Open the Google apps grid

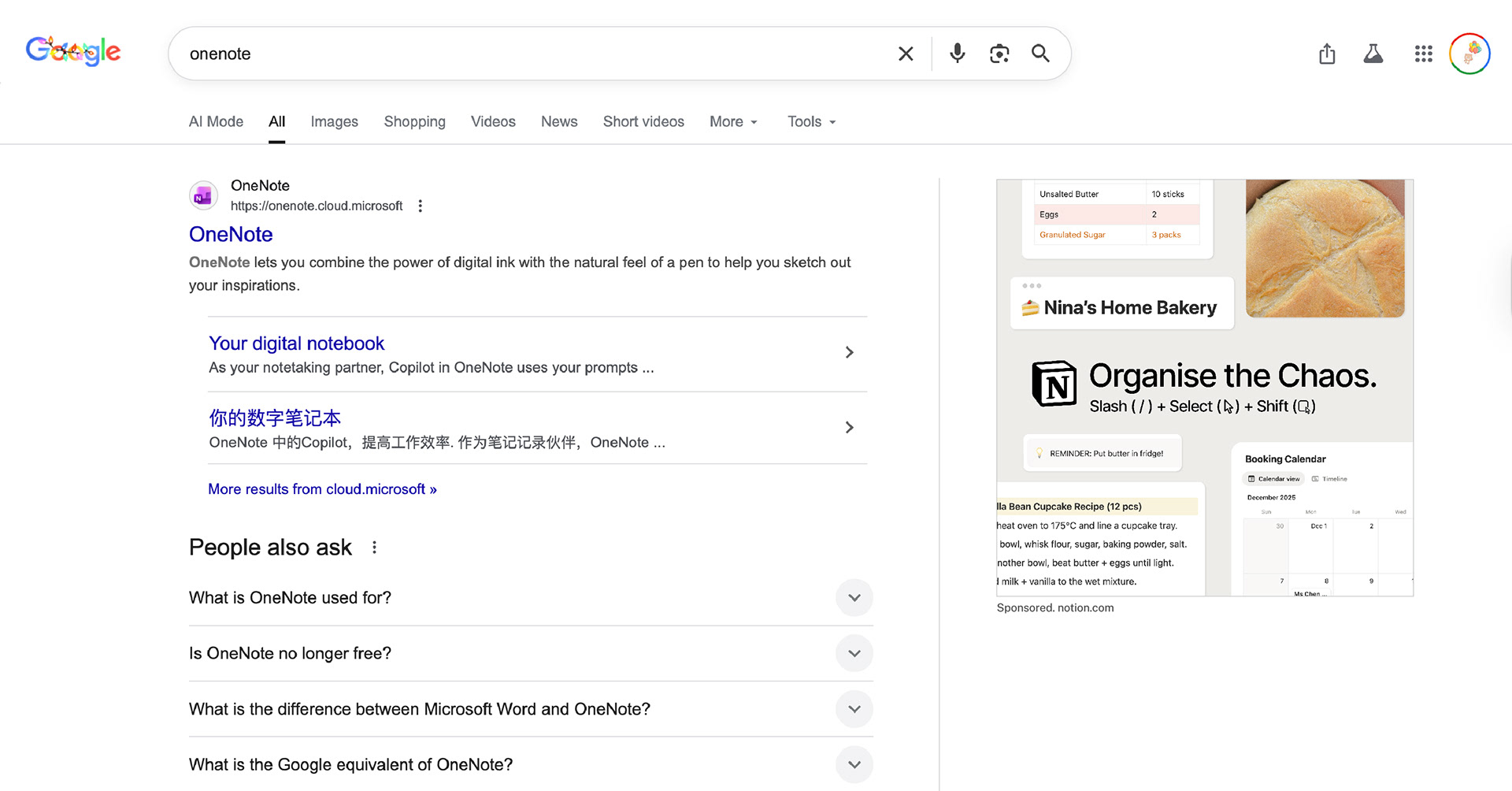coord(1423,54)
